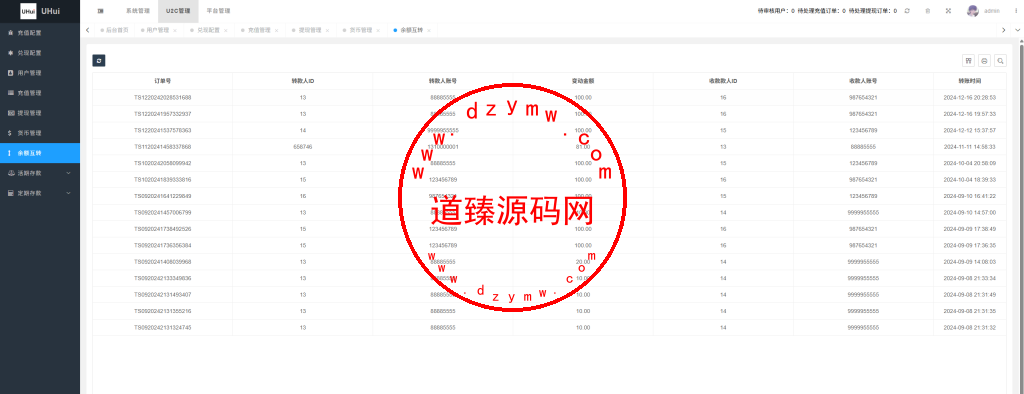Open 货币管理 in the sidebar
1024x394 pixels.
40,133
